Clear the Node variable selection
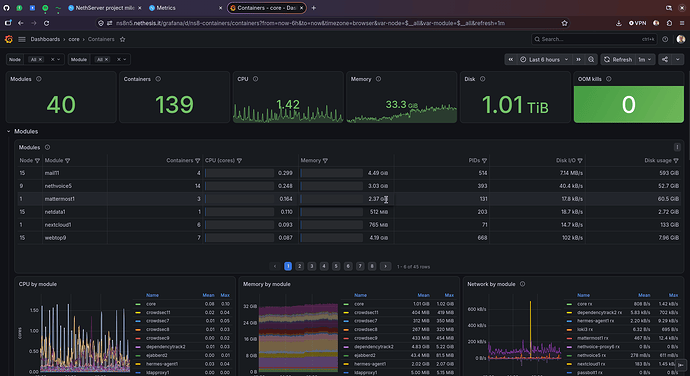This screenshot has height=376, width=690. pos(52,59)
